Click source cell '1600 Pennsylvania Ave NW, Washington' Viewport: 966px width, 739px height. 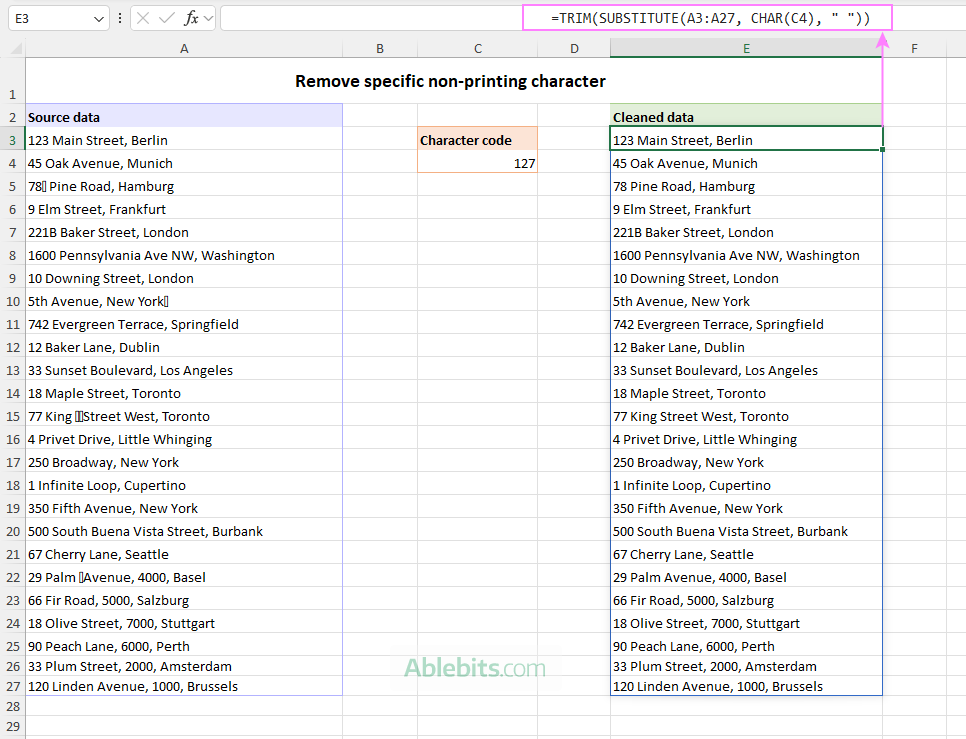(x=184, y=254)
